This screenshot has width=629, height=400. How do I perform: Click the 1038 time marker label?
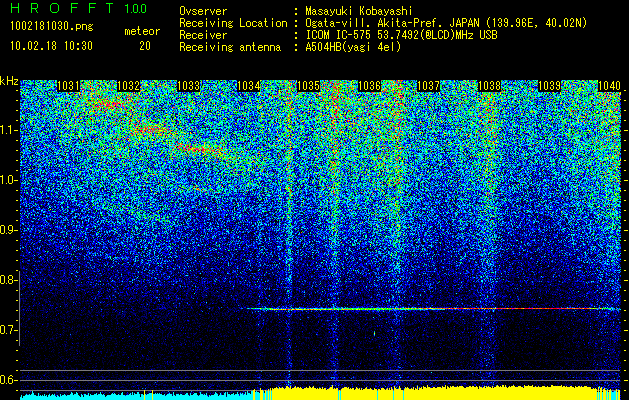[489, 86]
